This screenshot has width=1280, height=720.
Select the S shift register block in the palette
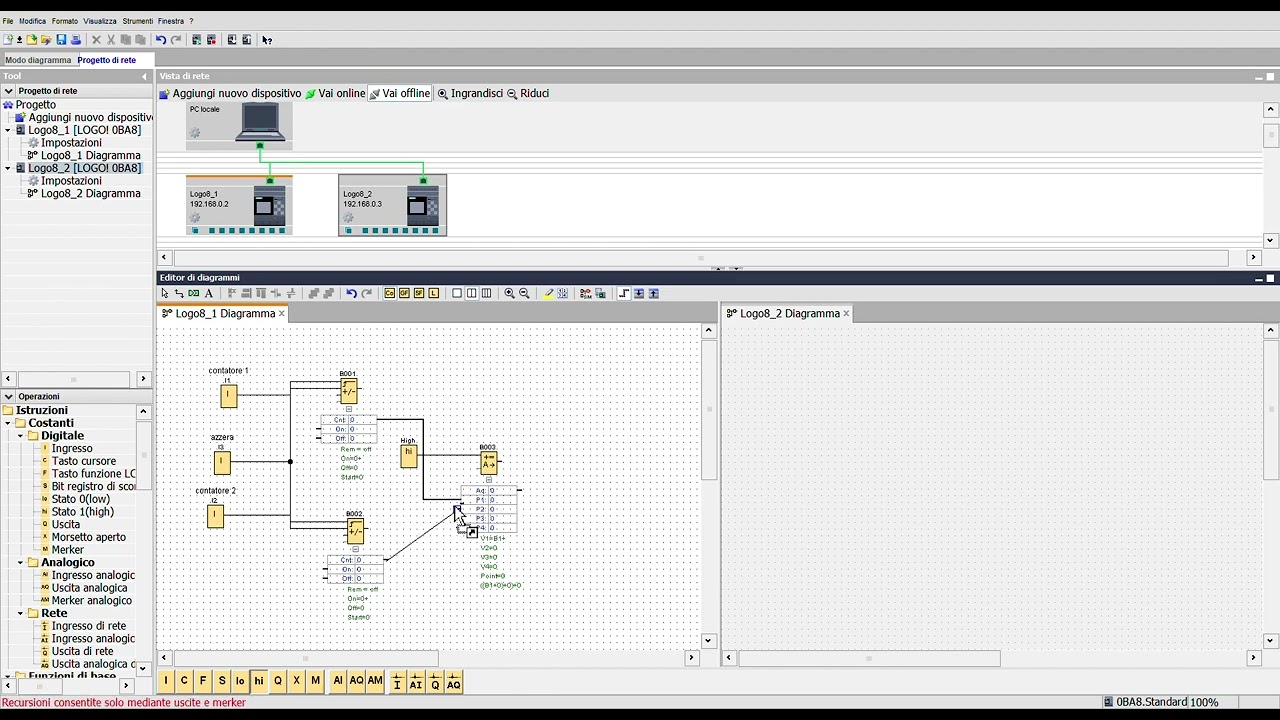click(222, 681)
